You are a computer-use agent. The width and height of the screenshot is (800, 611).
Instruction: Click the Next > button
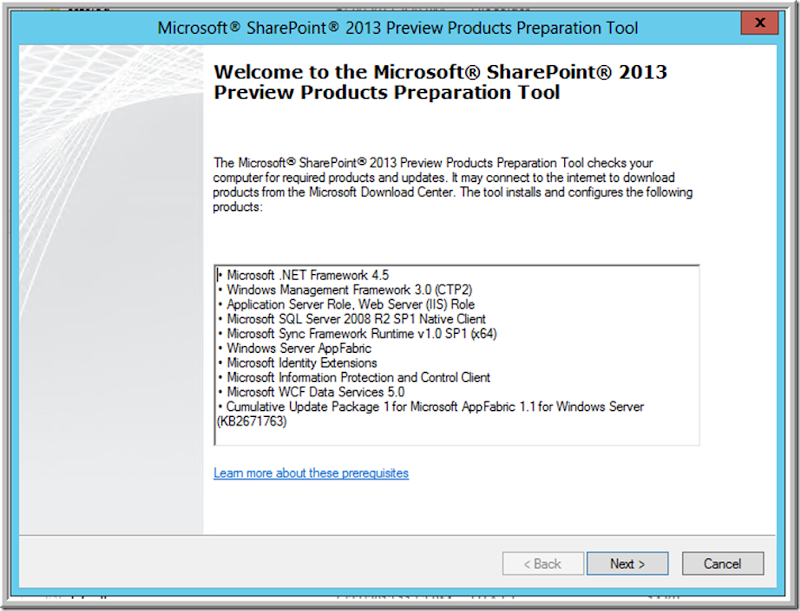coord(627,564)
